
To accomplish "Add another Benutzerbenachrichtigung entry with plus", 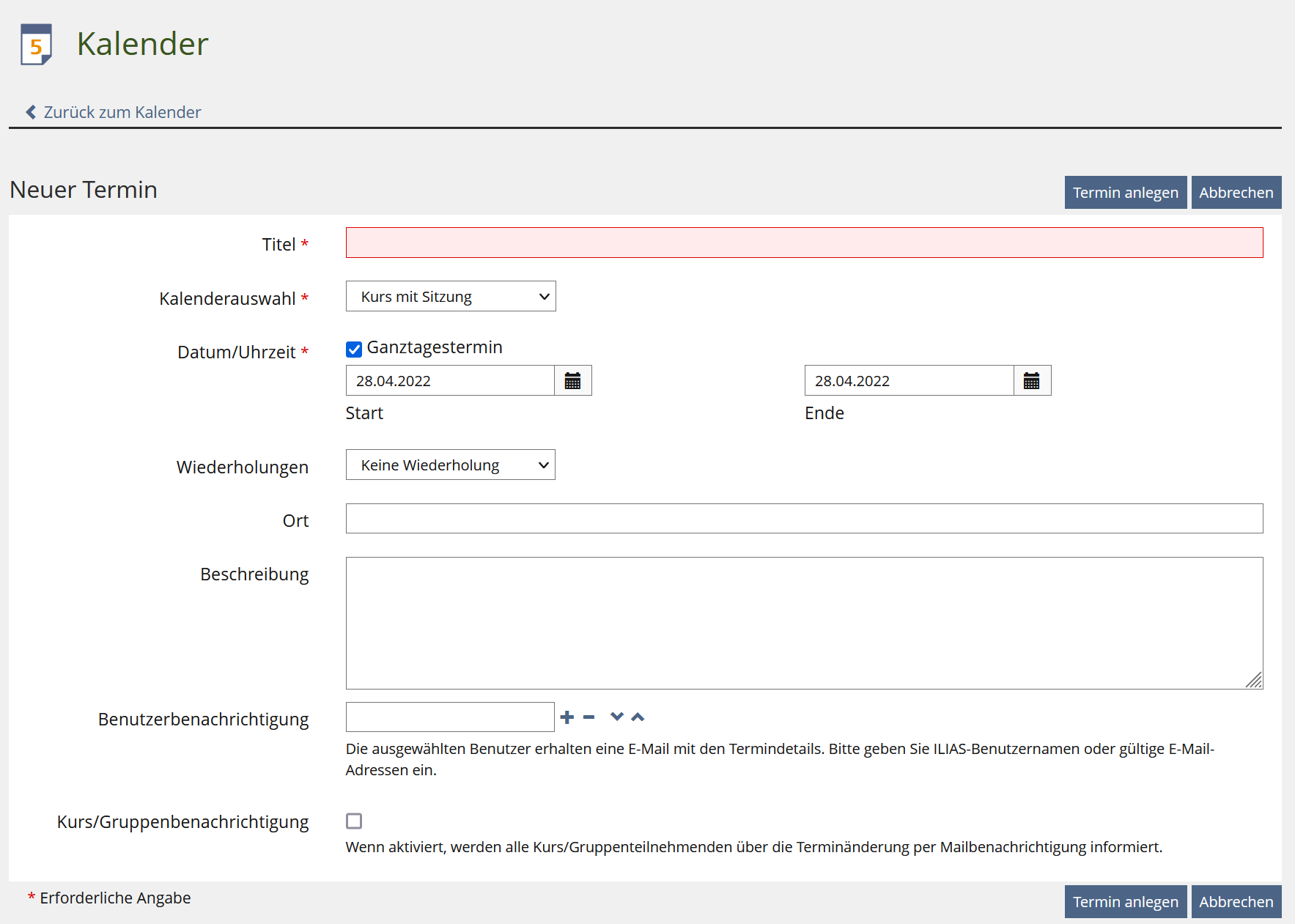I will 567,717.
